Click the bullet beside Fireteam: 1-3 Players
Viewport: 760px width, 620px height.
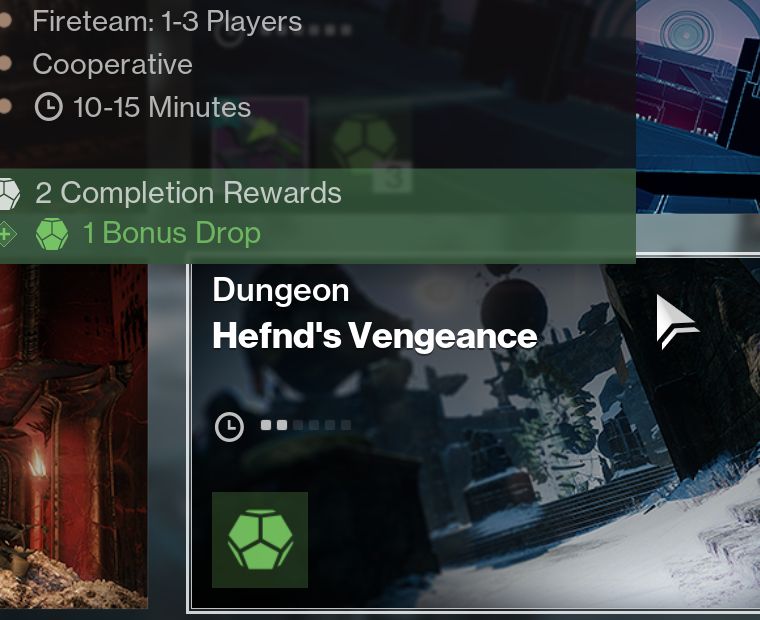5,21
